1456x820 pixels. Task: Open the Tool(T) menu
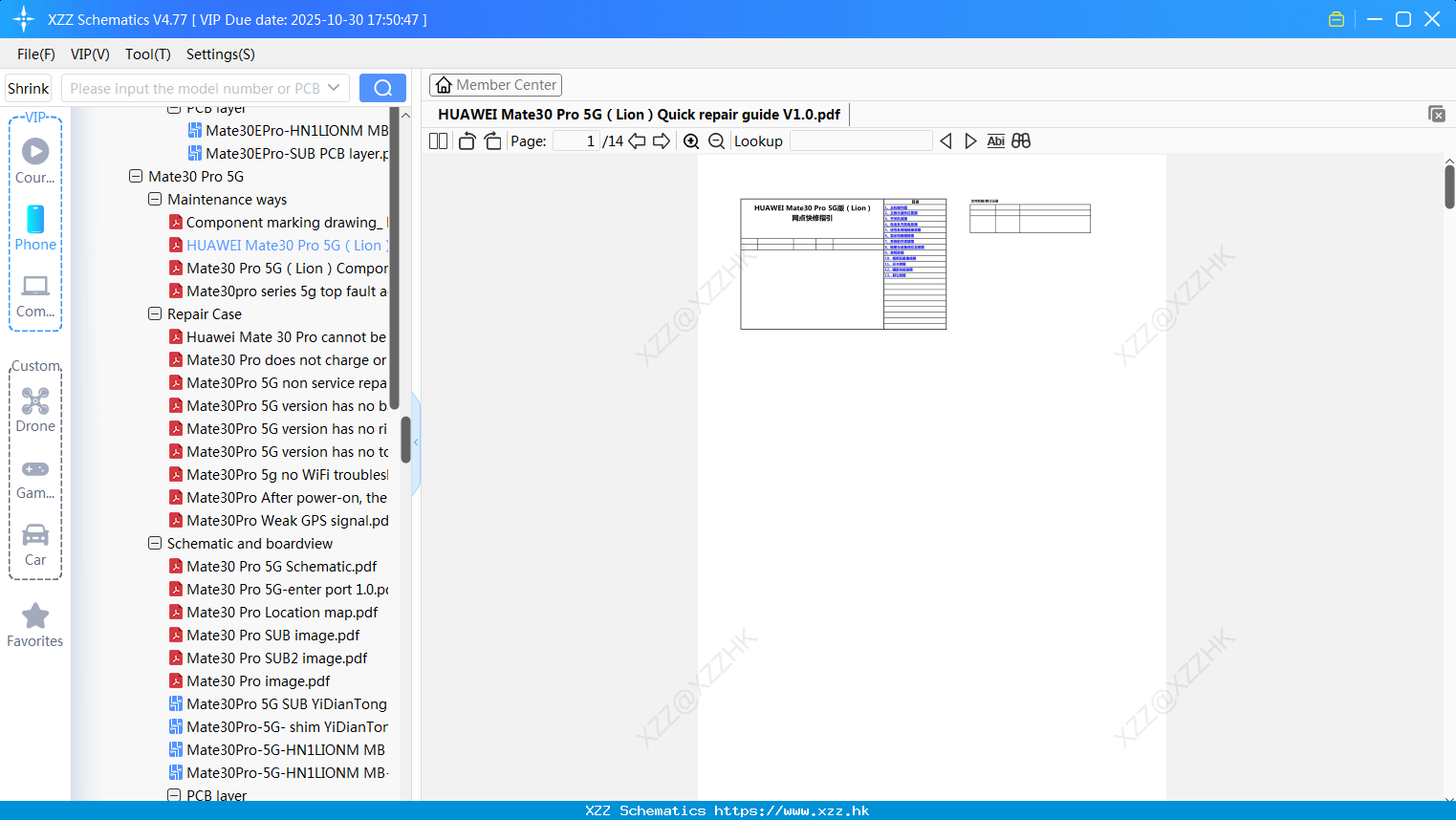coord(148,54)
